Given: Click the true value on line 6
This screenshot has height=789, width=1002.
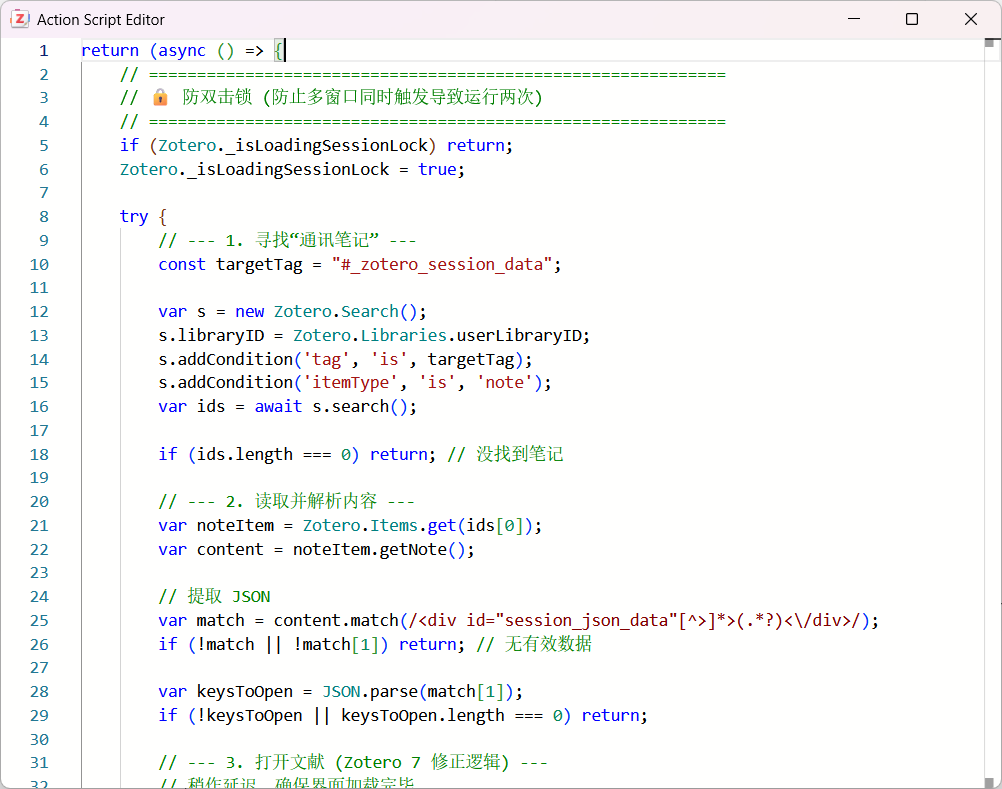Looking at the screenshot, I should pos(437,170).
